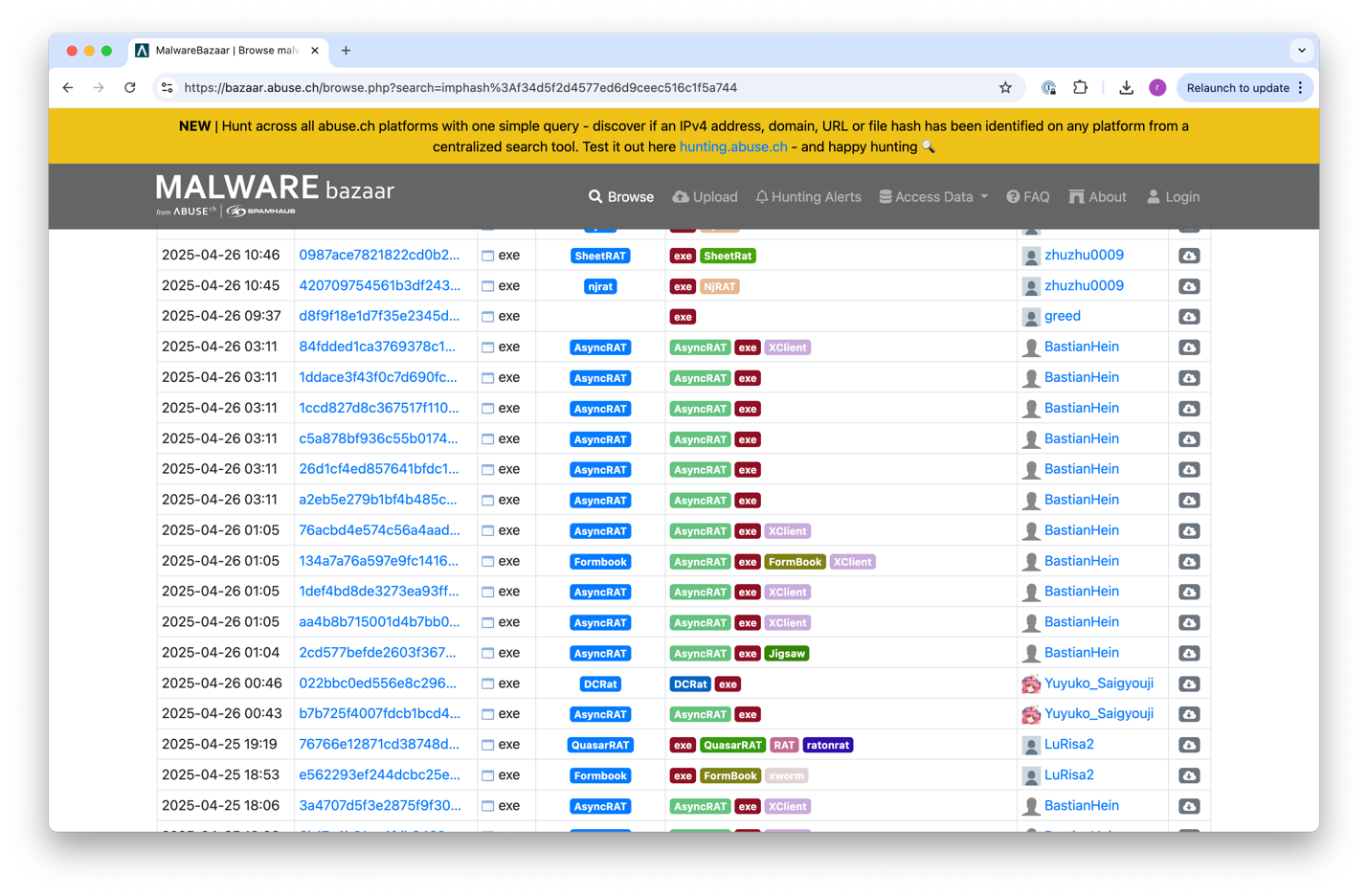Image resolution: width=1368 pixels, height=896 pixels.
Task: Click the blue njrat signature badge
Action: tap(600, 286)
